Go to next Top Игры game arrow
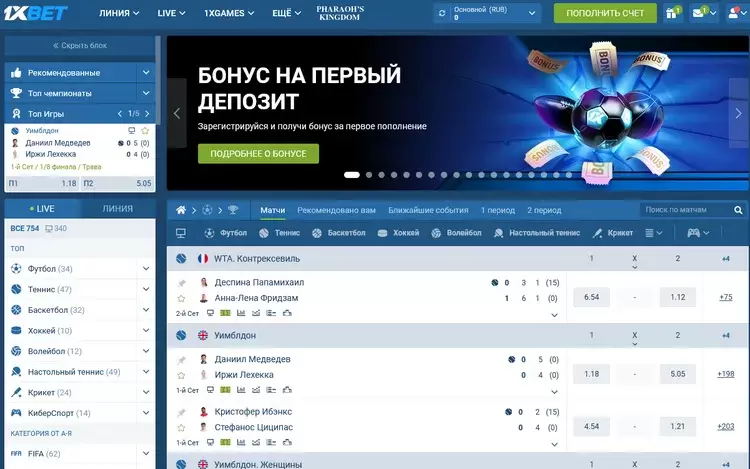 coord(147,114)
